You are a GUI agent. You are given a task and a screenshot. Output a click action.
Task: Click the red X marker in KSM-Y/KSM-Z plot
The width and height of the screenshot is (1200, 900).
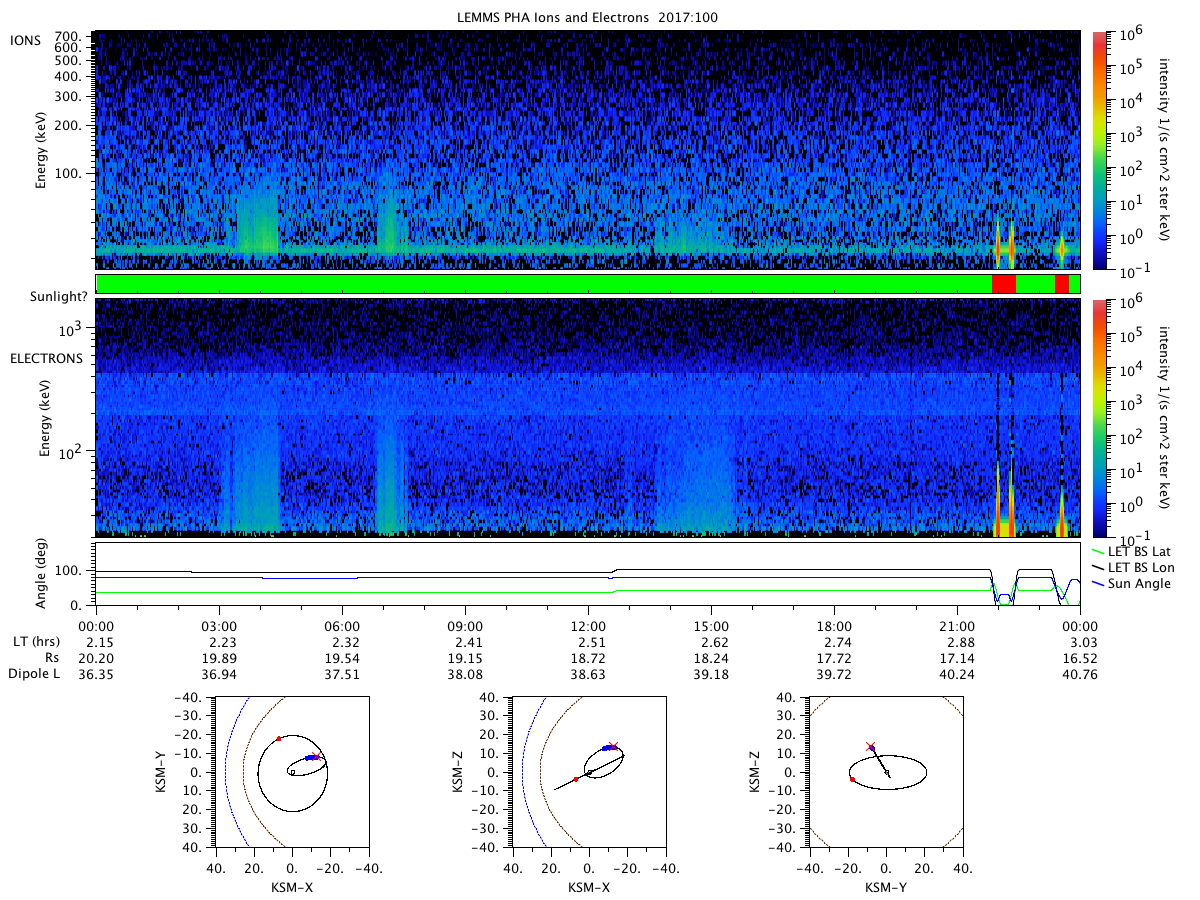pyautogui.click(x=870, y=746)
